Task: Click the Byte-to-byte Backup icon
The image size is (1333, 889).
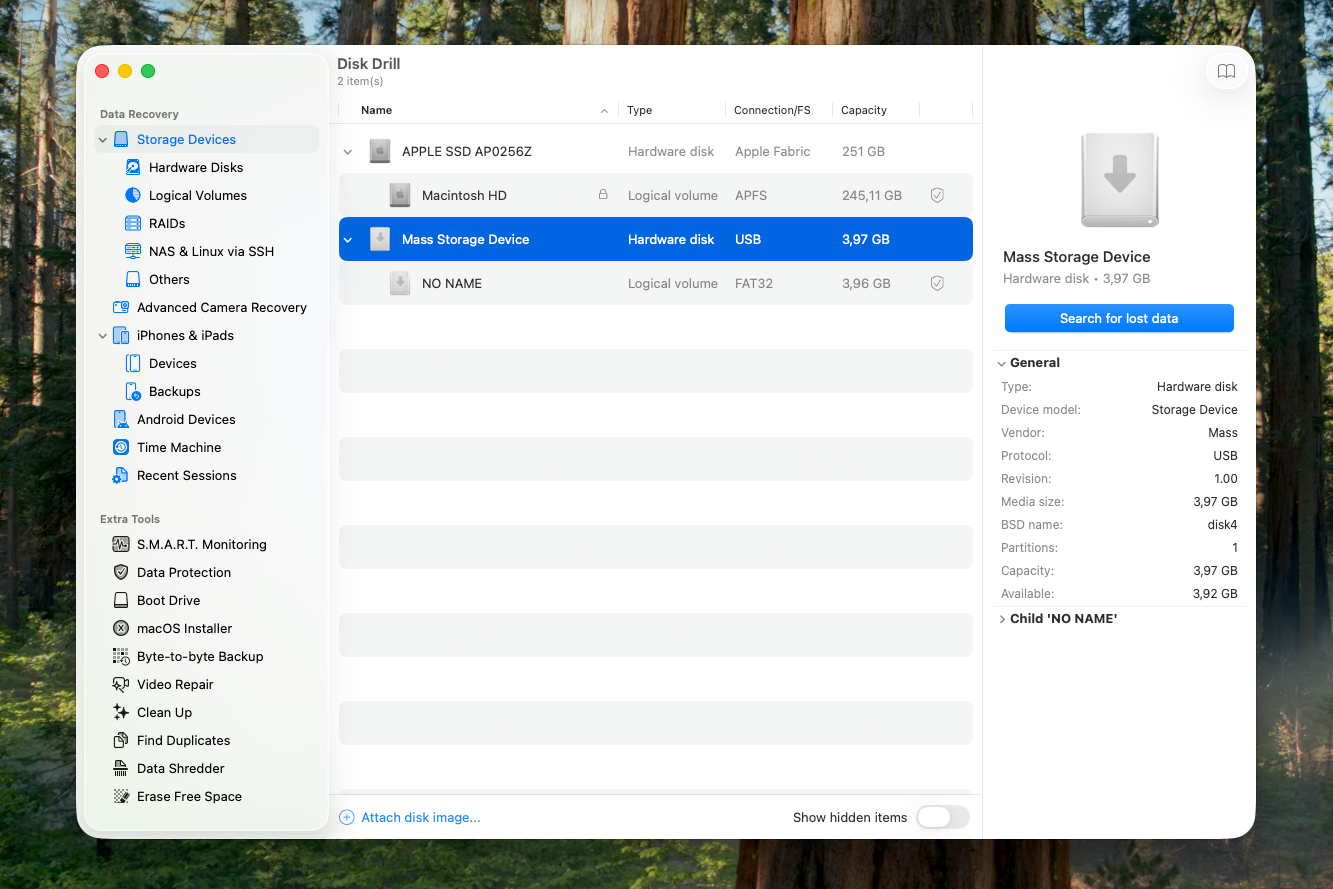Action: [121, 656]
